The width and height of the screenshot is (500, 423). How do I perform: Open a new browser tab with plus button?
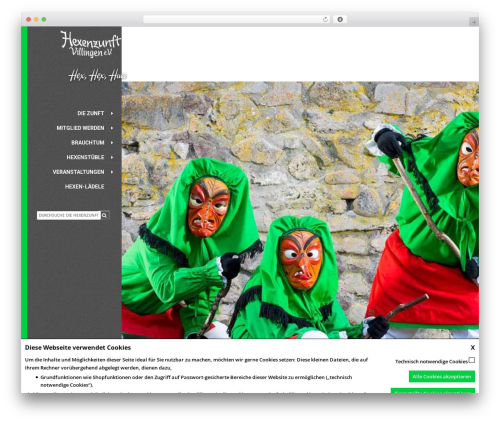click(474, 22)
